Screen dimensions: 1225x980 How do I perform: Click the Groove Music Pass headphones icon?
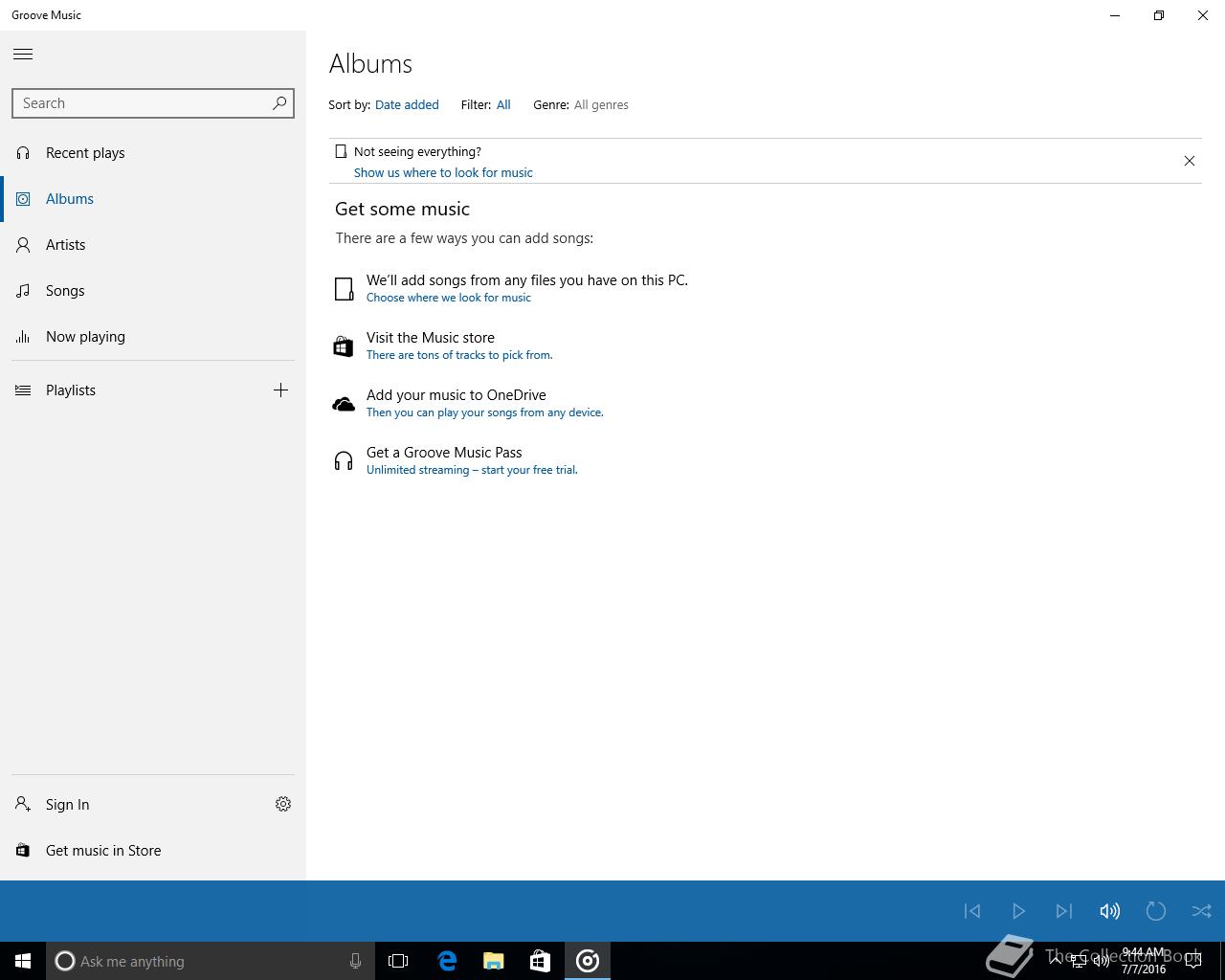343,462
